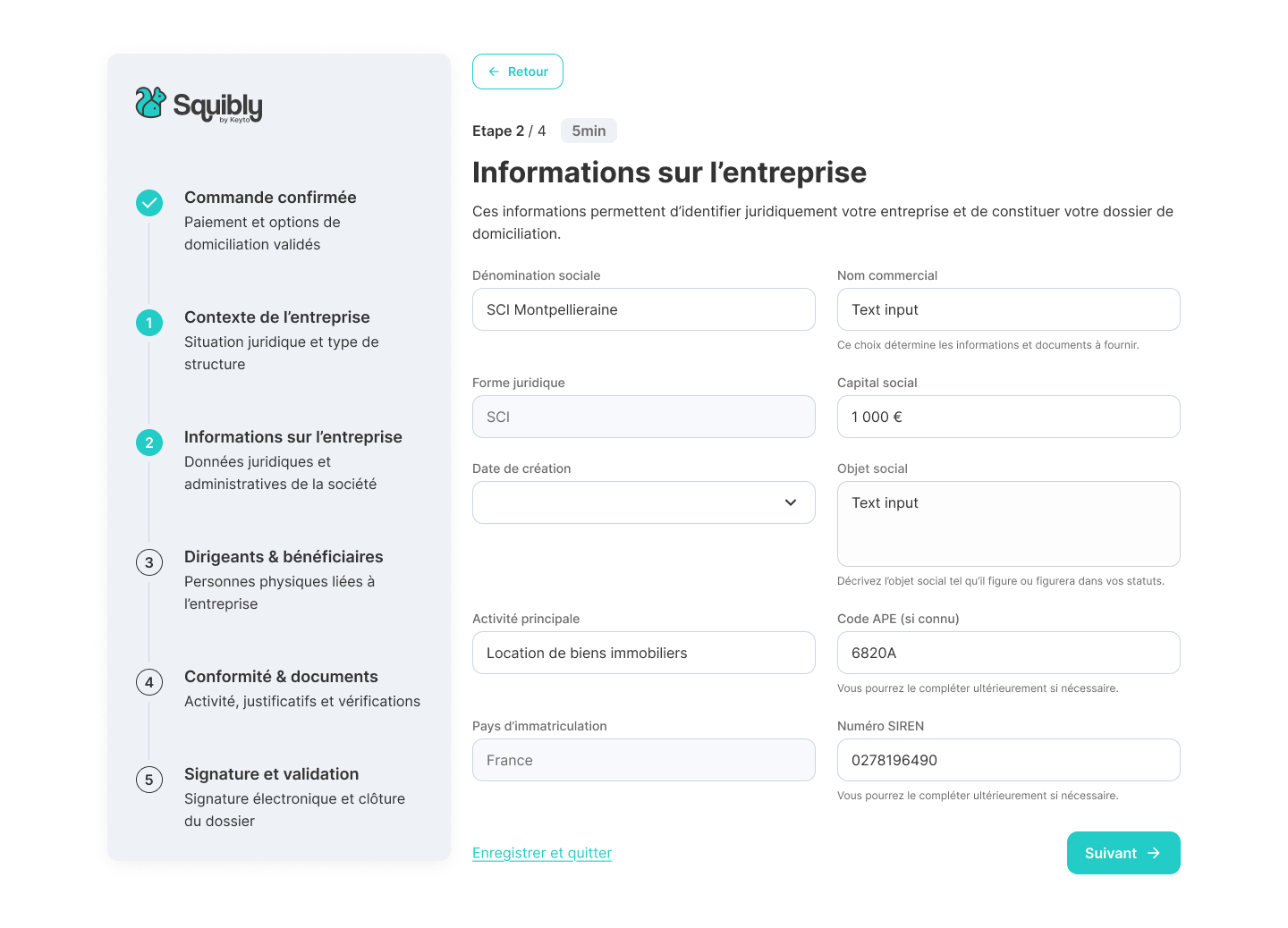Click the green checkmark step icon
The width and height of the screenshot is (1288, 928).
tap(149, 203)
